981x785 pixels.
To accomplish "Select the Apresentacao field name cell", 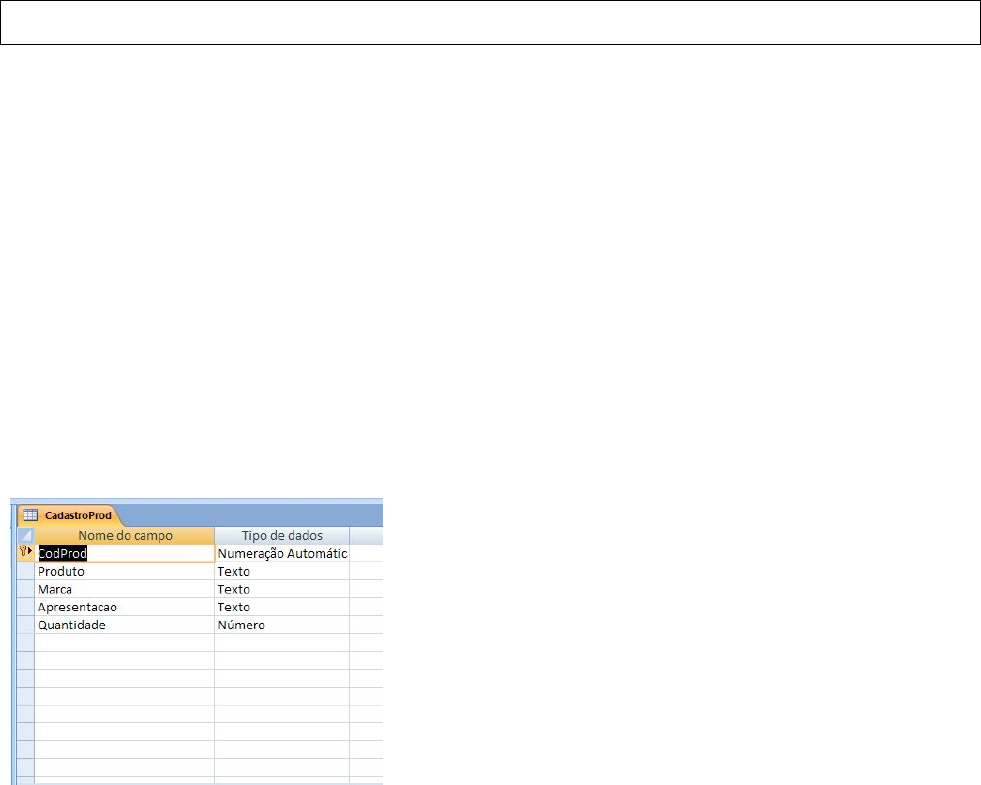I will pyautogui.click(x=125, y=607).
